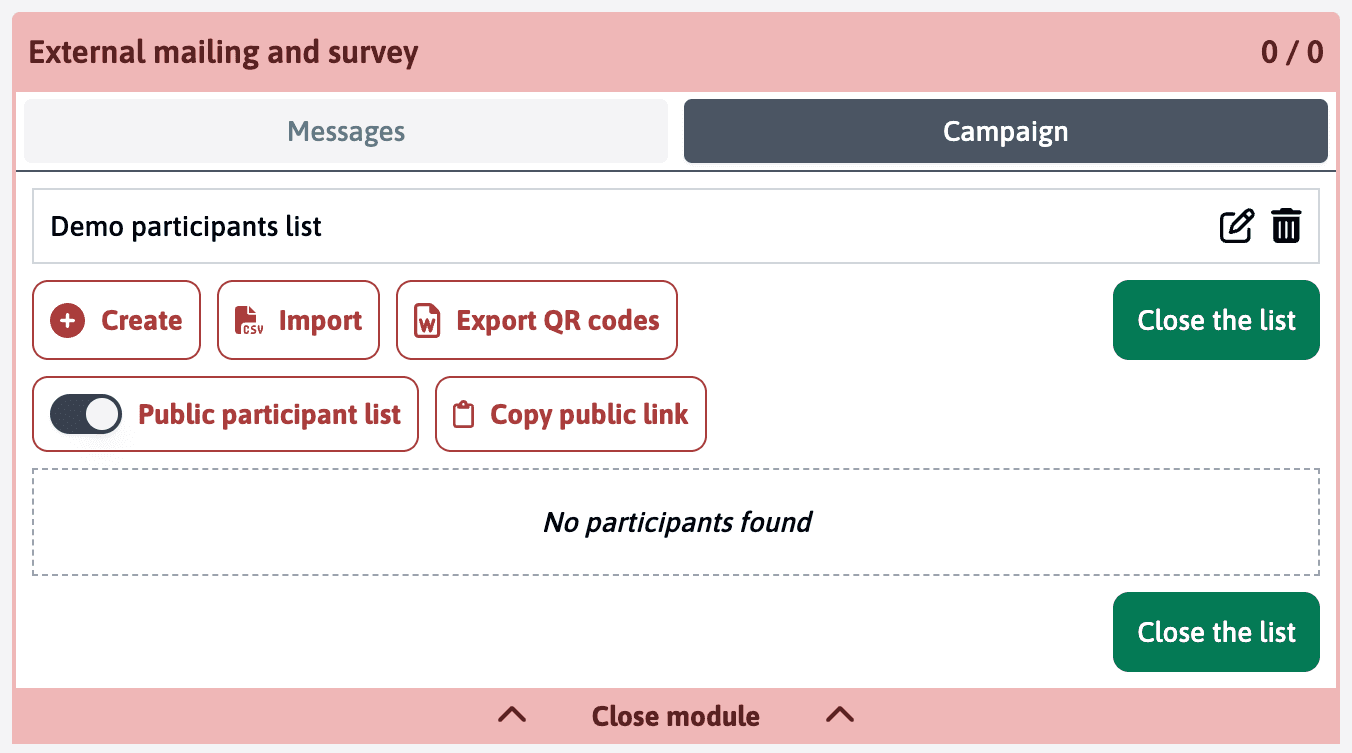Switch to the Messages tab
The width and height of the screenshot is (1352, 753).
(x=346, y=131)
